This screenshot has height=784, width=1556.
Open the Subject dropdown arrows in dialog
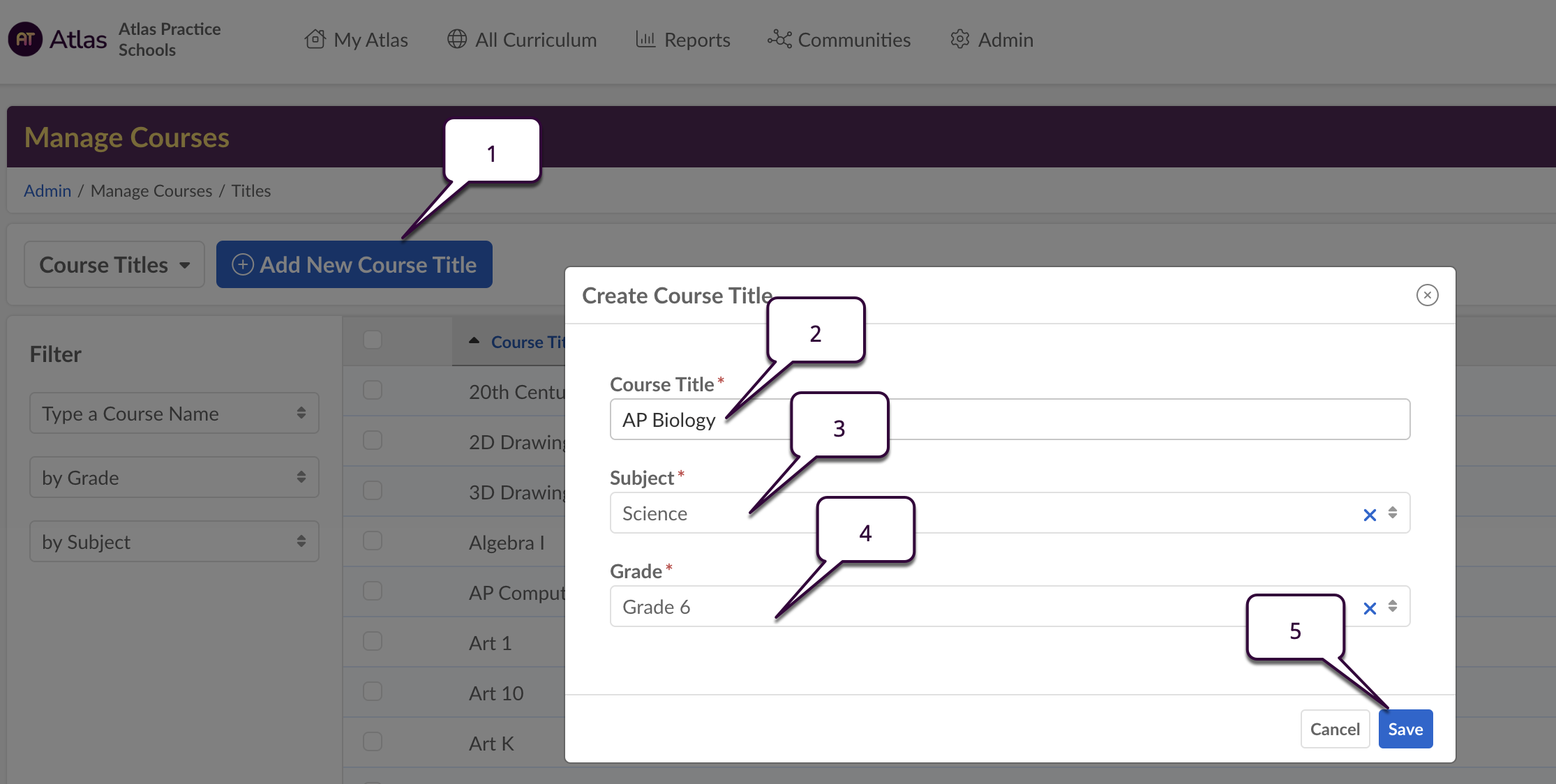tap(1393, 513)
